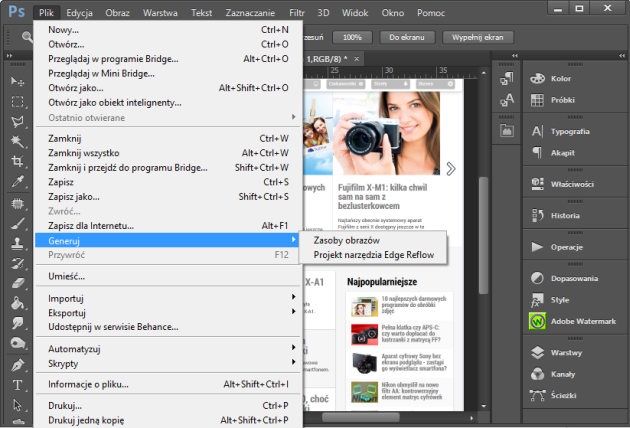Select the Horizontal Type tool
The width and height of the screenshot is (630, 428).
pos(17,385)
